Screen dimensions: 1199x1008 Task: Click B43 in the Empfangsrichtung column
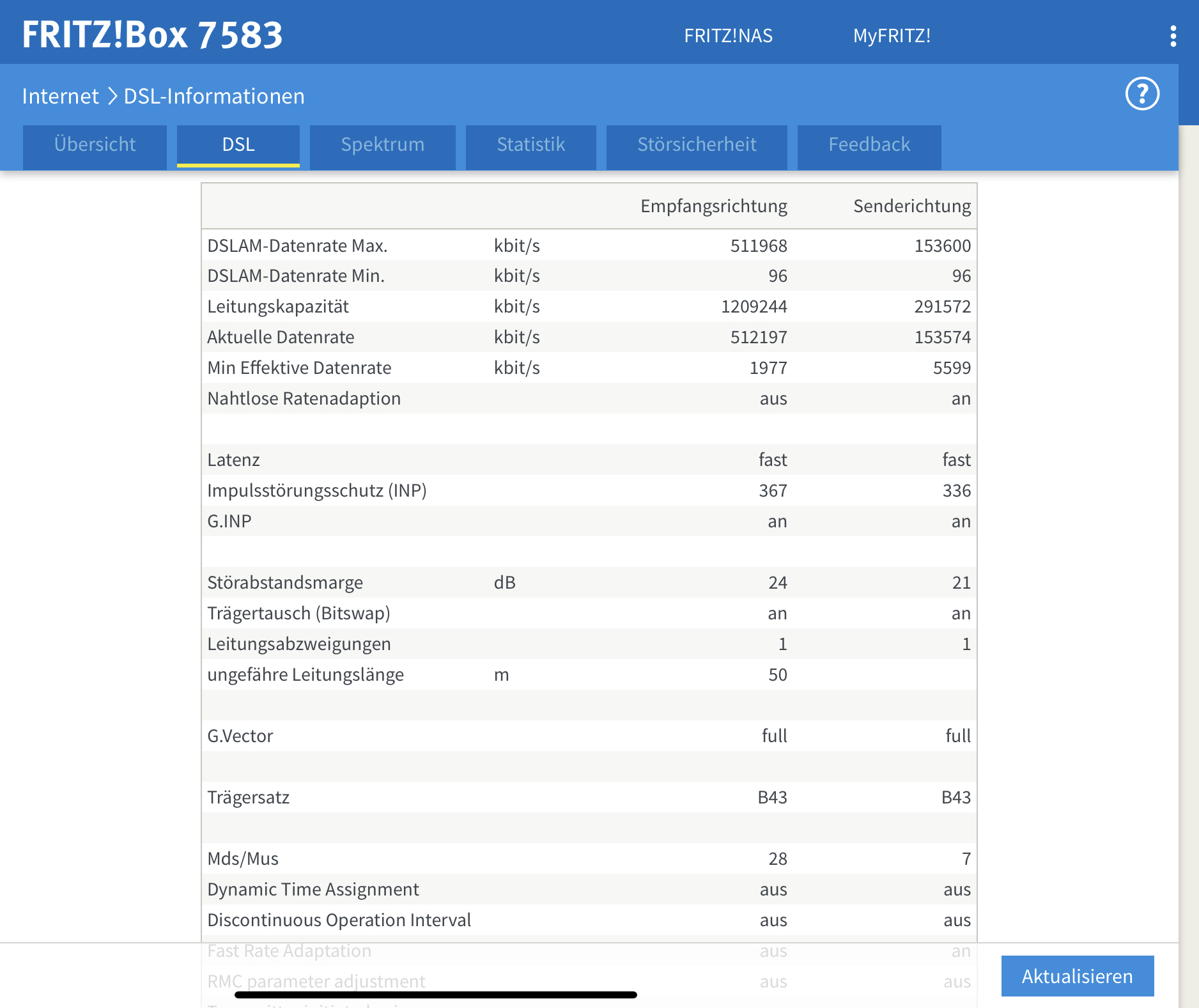point(773,797)
